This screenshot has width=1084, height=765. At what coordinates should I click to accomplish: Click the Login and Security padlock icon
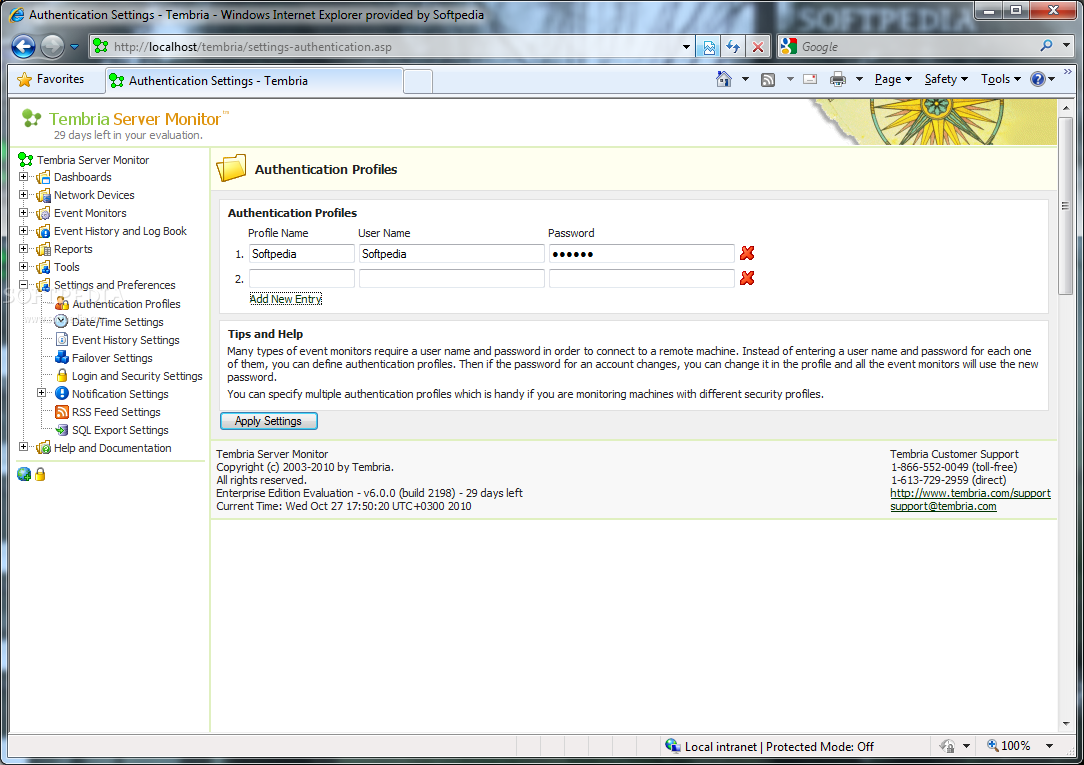click(x=62, y=376)
